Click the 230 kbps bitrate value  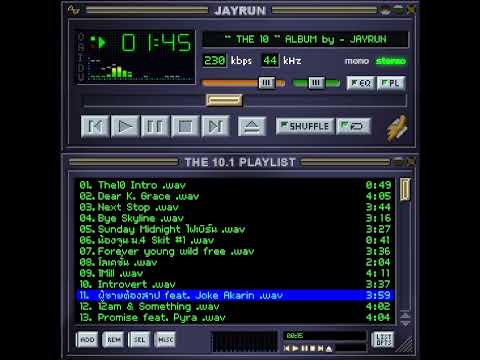214,61
